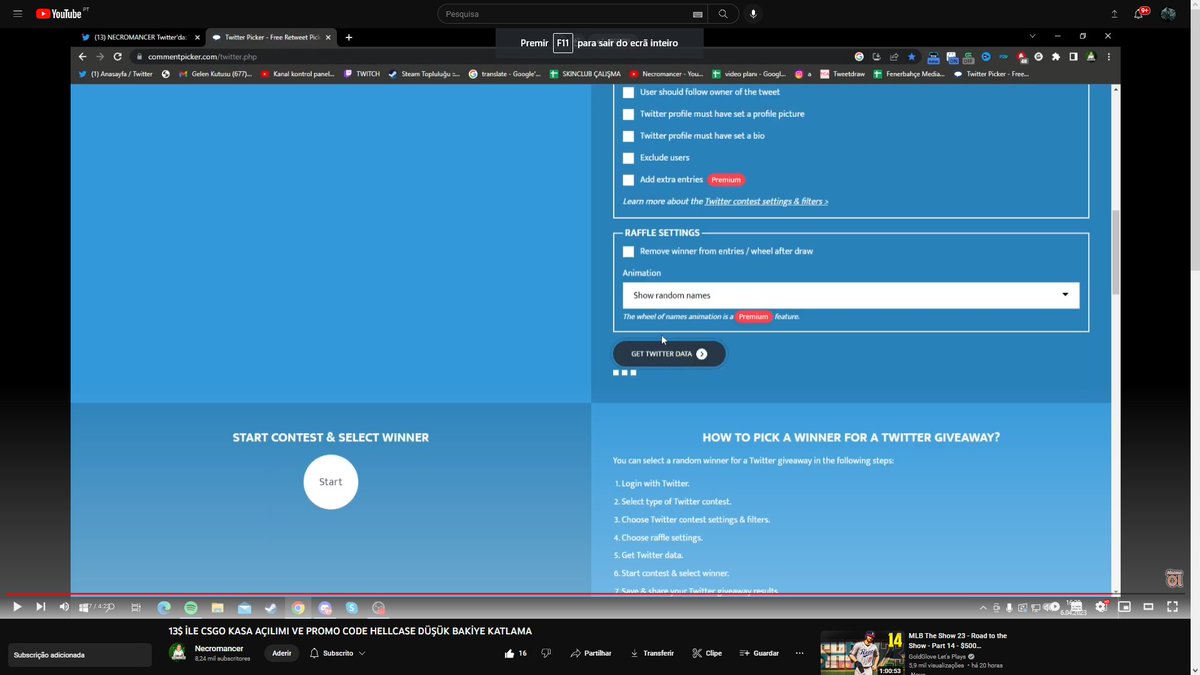Open the YouTube account avatar menu
This screenshot has height=675, width=1200.
pos(1168,14)
